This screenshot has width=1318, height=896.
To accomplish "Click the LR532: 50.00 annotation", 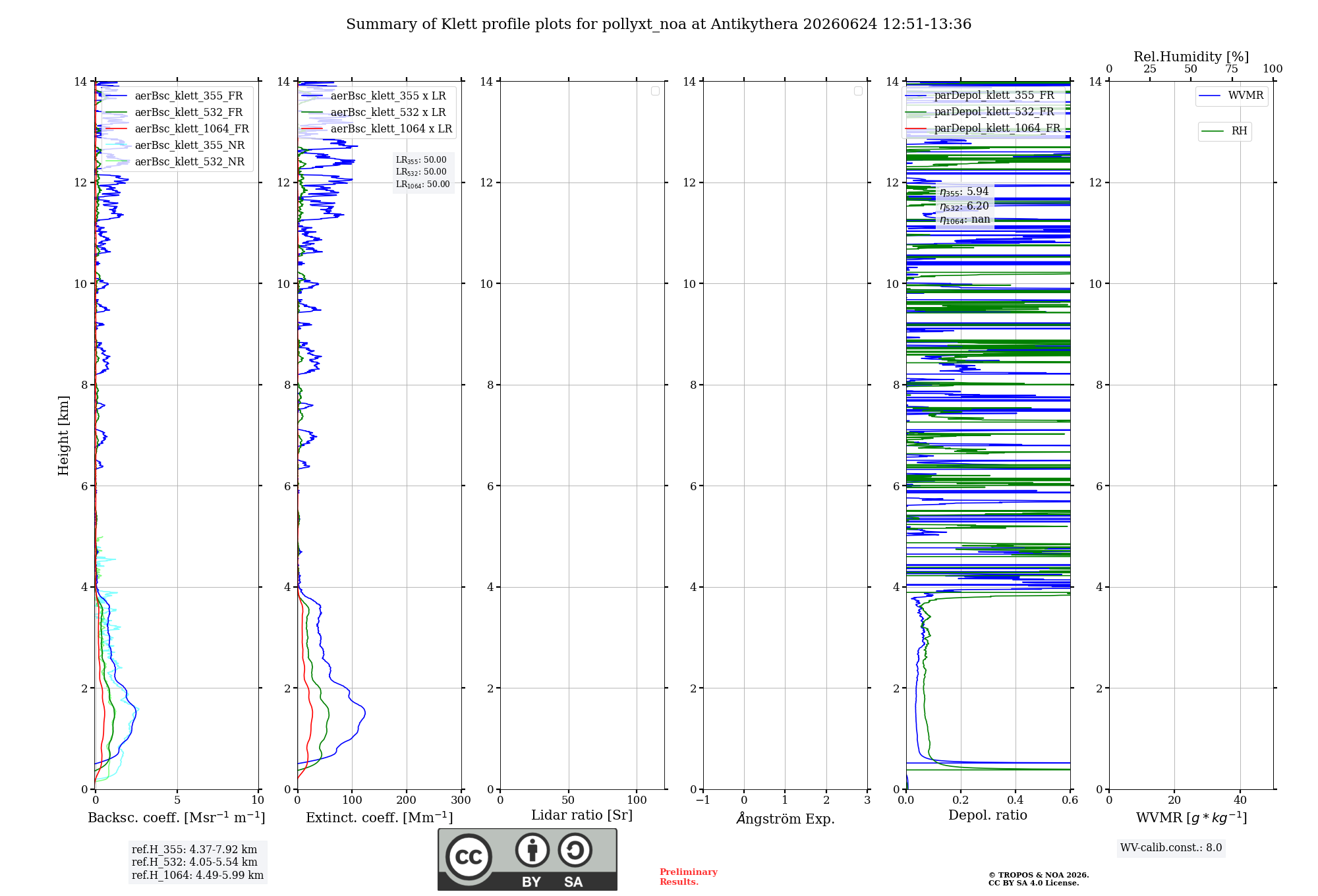I will [421, 172].
